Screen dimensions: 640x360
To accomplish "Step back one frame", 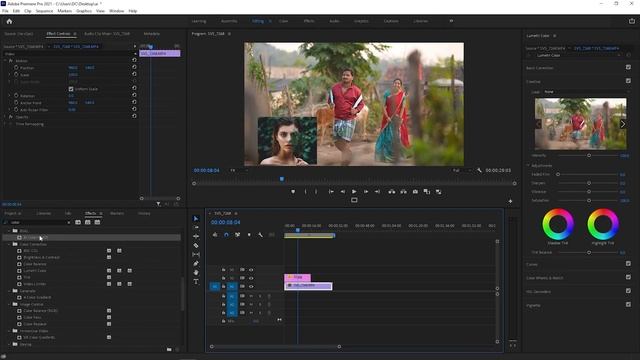I will pyautogui.click(x=343, y=191).
